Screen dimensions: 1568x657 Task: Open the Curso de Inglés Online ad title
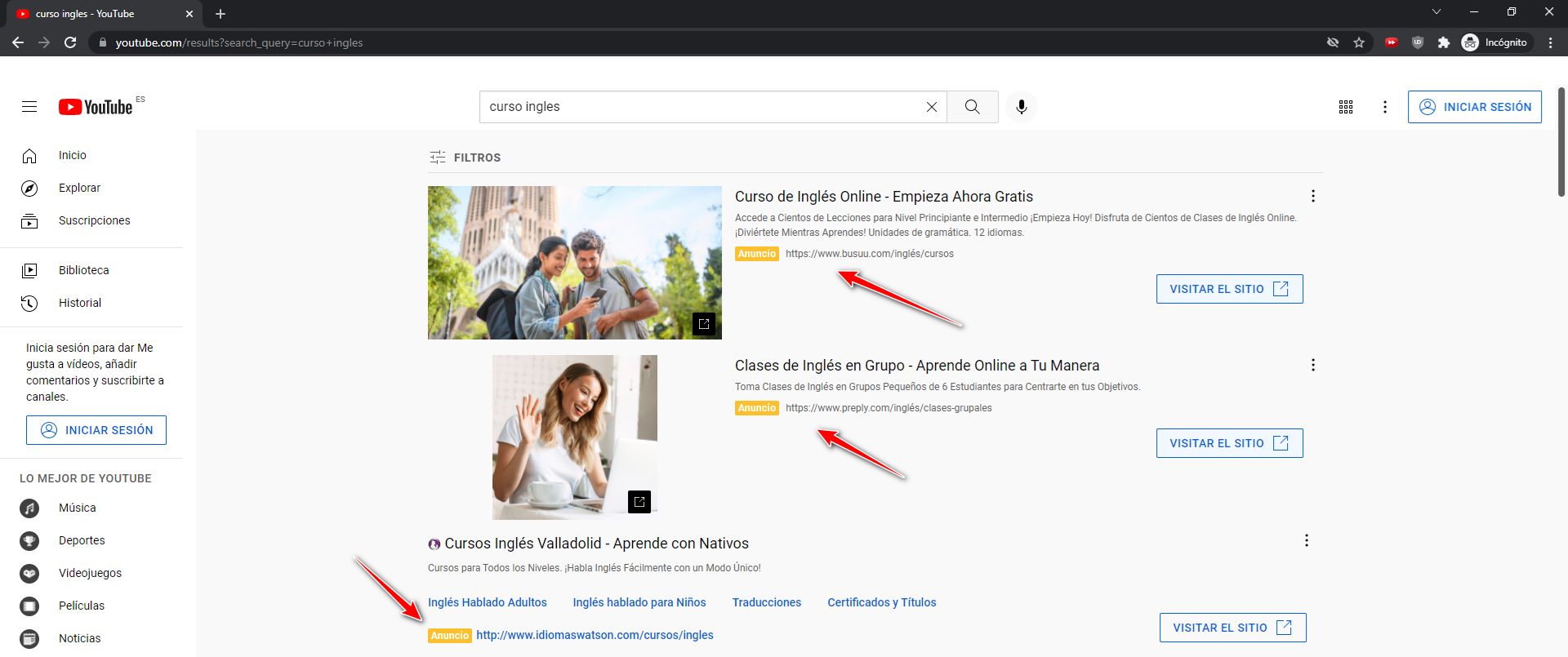pyautogui.click(x=884, y=197)
